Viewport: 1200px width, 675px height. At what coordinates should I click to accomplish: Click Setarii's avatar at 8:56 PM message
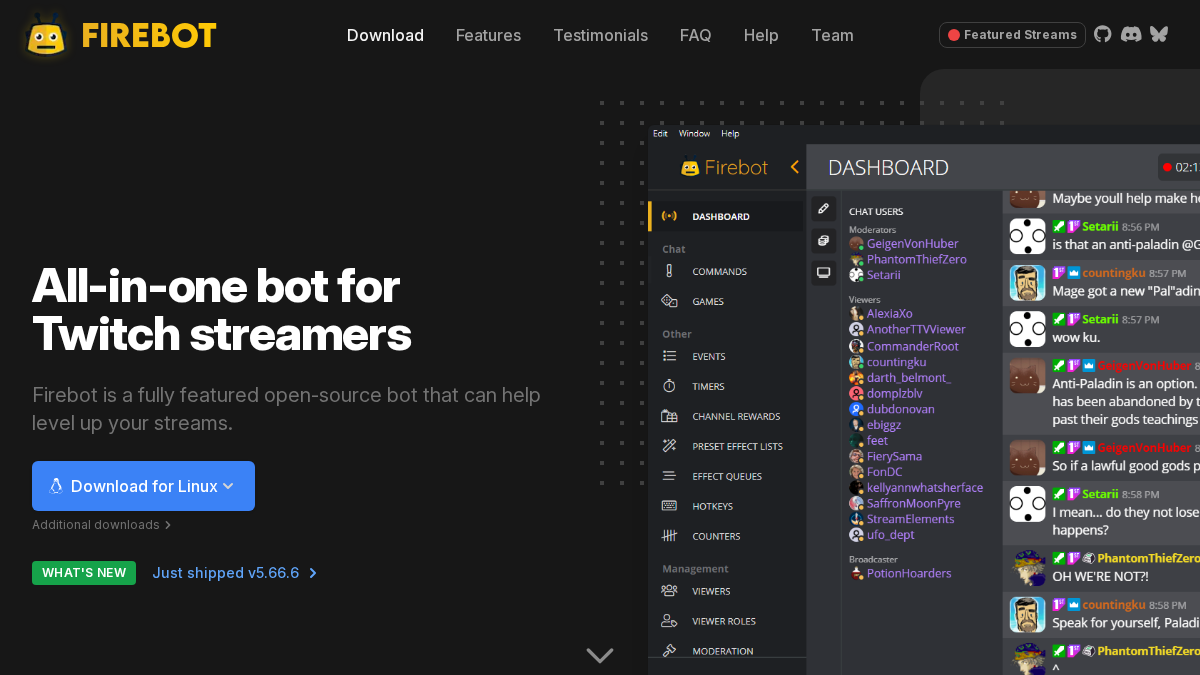(x=1027, y=236)
